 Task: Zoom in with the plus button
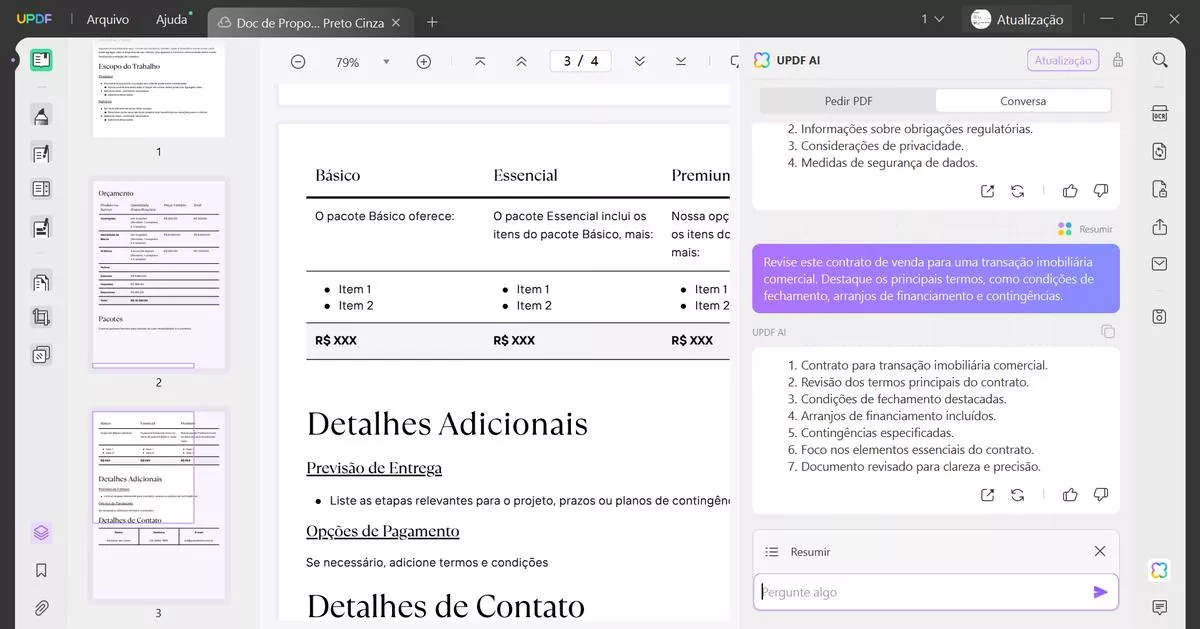point(423,62)
